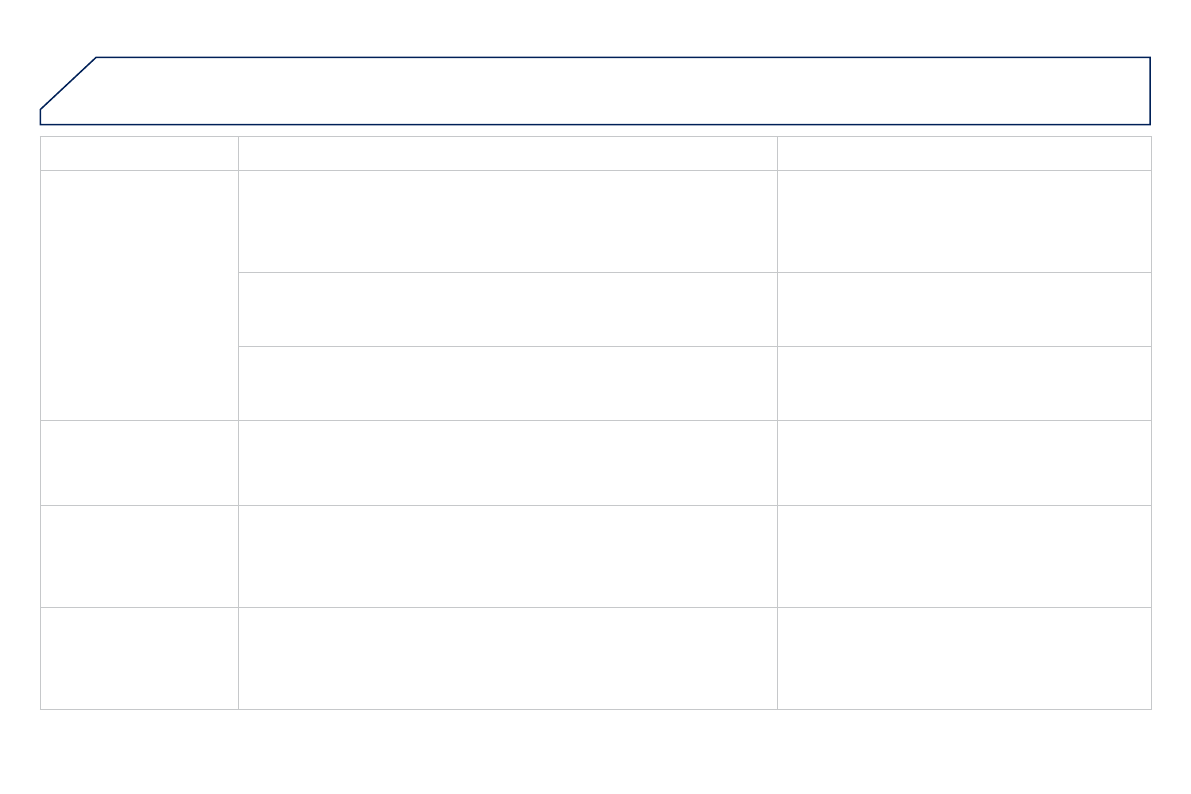Click middle-column cell in third-from-last table row
The height and width of the screenshot is (794, 1191).
pos(507,462)
